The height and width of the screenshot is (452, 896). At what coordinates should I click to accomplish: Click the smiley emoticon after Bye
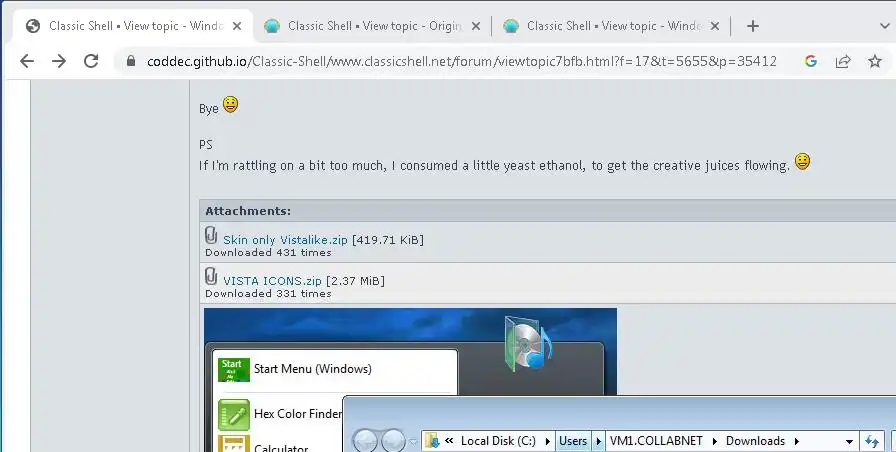[x=230, y=105]
